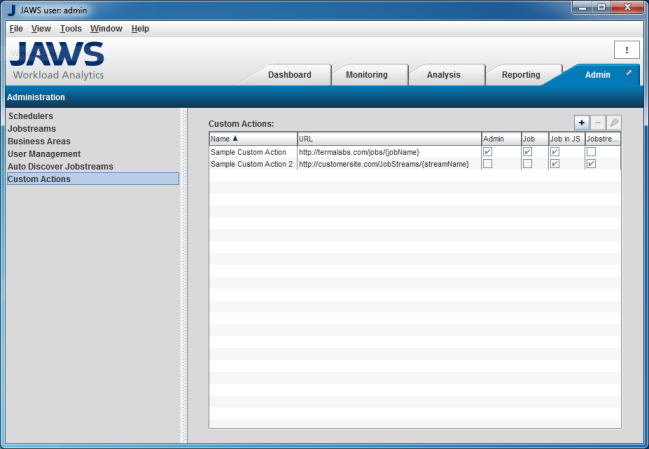Maximize the JAWS window

click(x=601, y=7)
